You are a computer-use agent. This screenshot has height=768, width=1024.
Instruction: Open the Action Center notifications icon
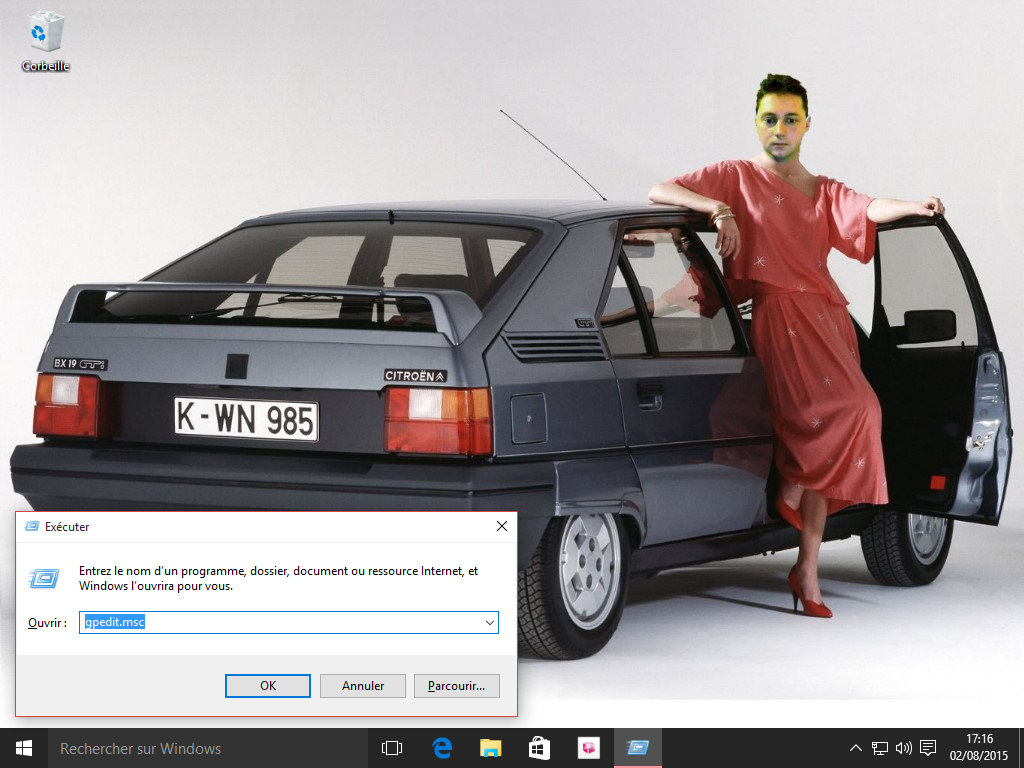pos(928,747)
